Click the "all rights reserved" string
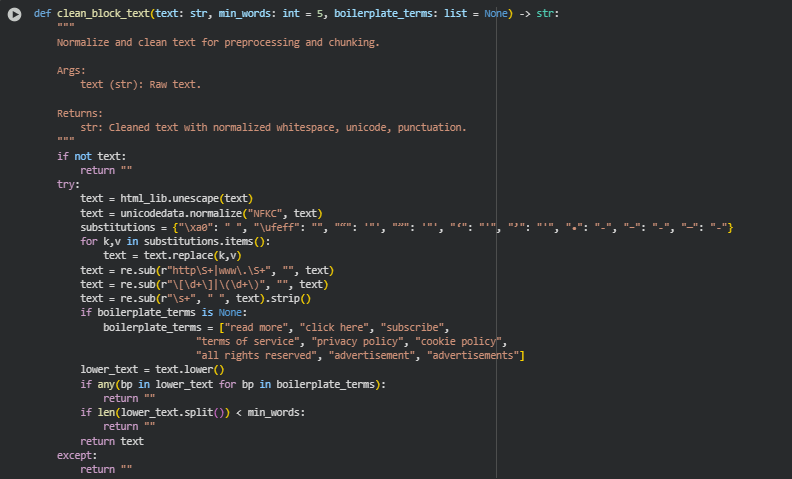792x479 pixels. 251,355
